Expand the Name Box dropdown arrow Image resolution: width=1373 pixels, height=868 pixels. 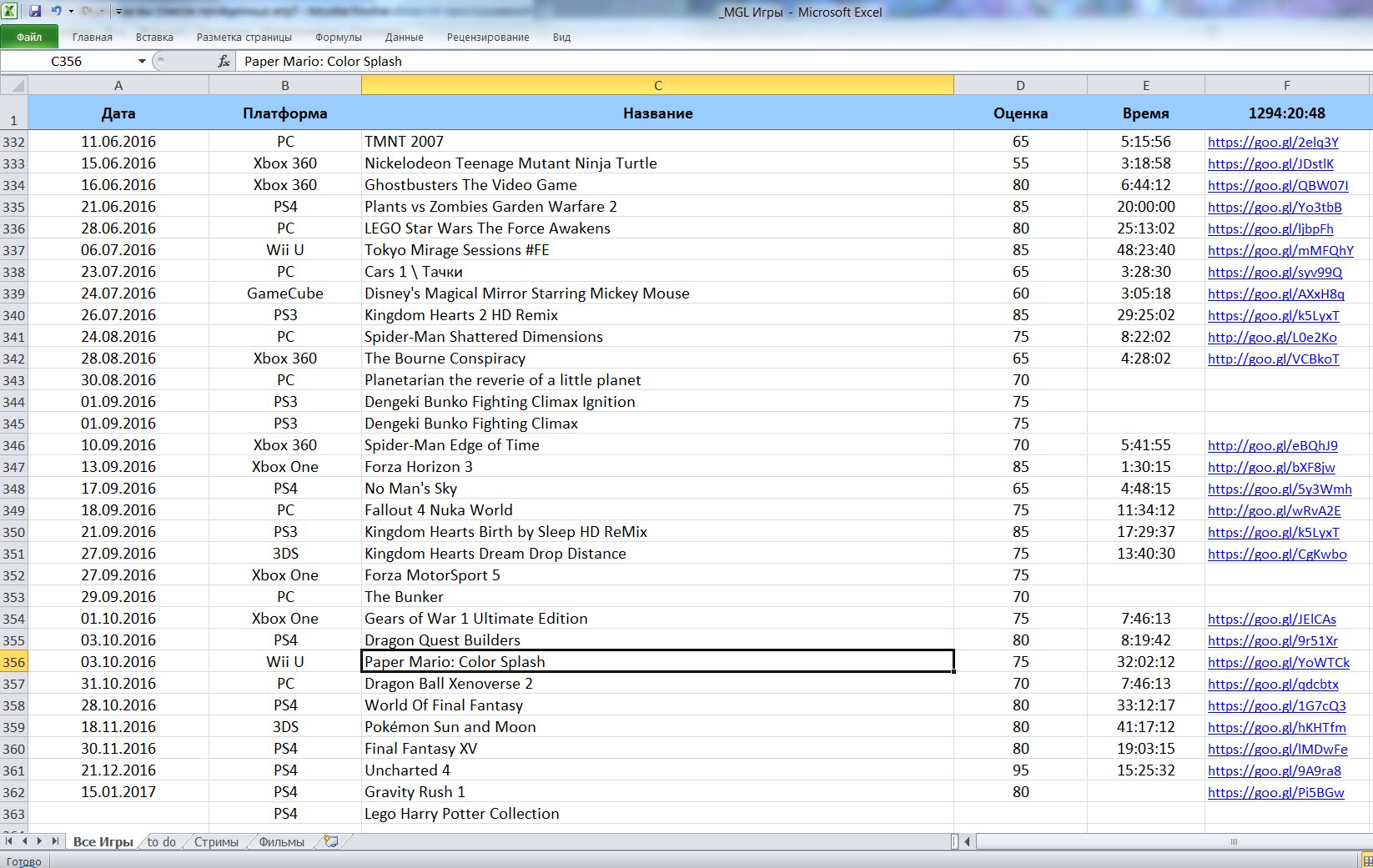point(142,61)
